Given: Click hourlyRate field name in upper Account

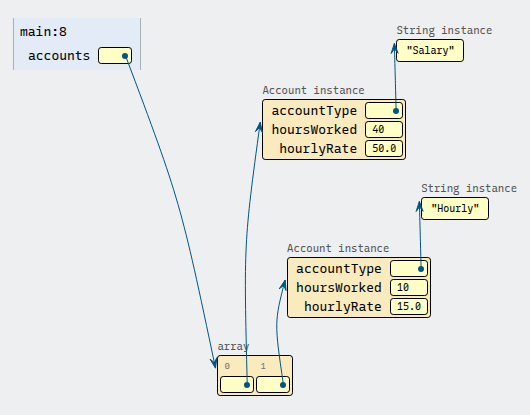Looking at the screenshot, I should click(x=318, y=149).
